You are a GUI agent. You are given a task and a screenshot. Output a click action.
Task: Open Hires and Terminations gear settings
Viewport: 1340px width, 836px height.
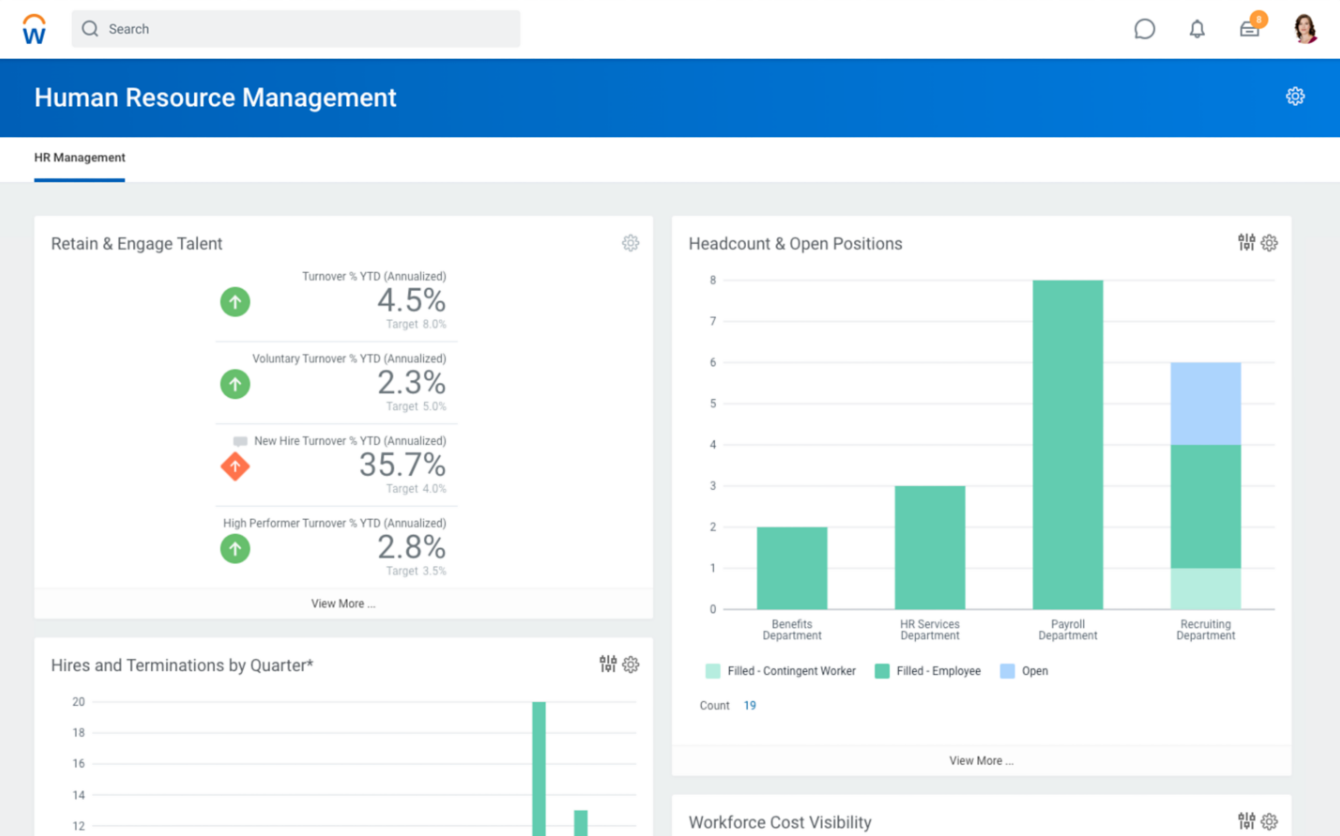coord(630,665)
